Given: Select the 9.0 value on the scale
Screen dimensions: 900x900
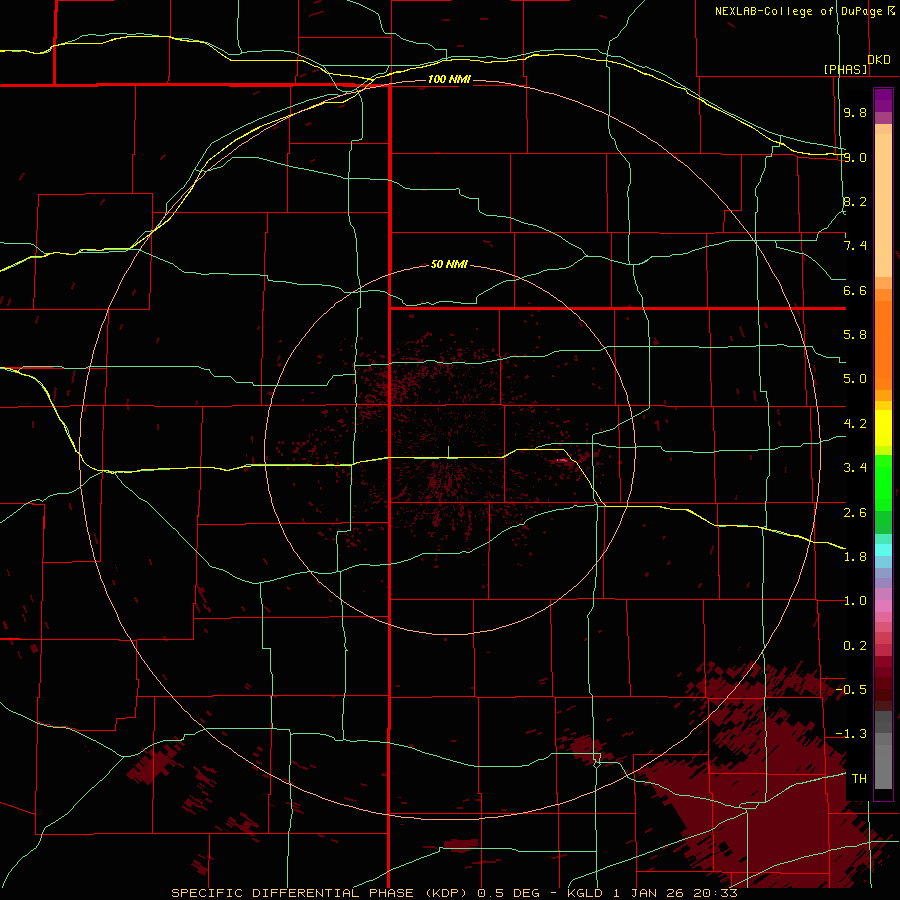Looking at the screenshot, I should [855, 157].
